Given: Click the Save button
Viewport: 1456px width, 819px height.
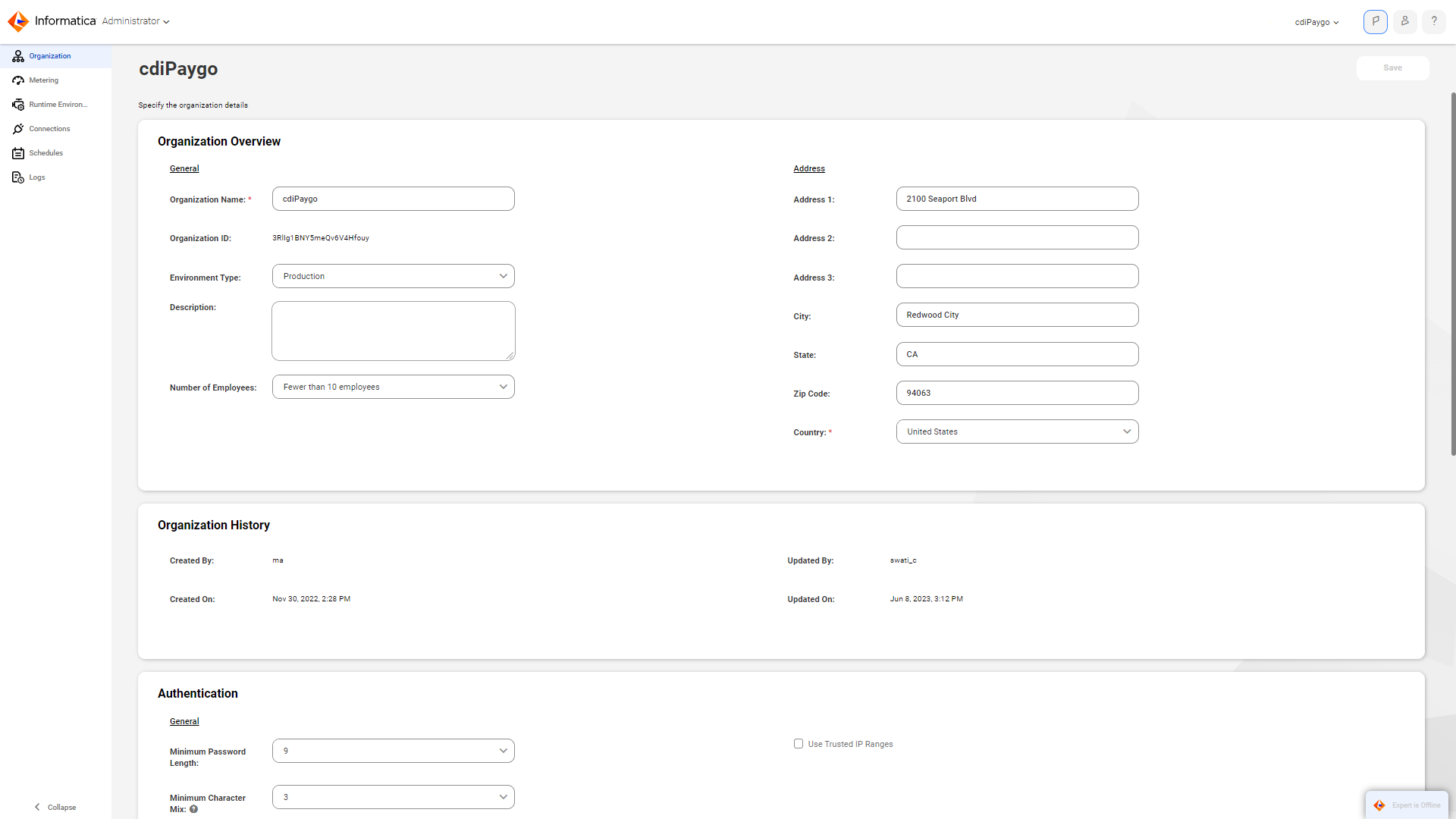Looking at the screenshot, I should 1392,67.
